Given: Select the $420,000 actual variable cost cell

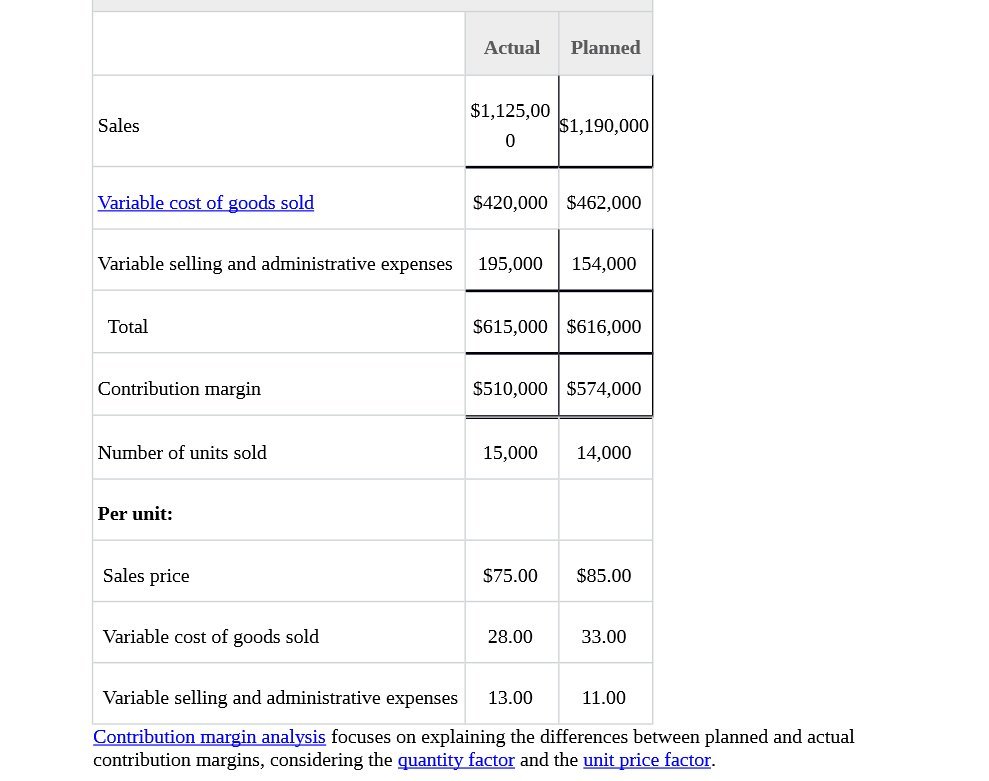Looking at the screenshot, I should 510,203.
